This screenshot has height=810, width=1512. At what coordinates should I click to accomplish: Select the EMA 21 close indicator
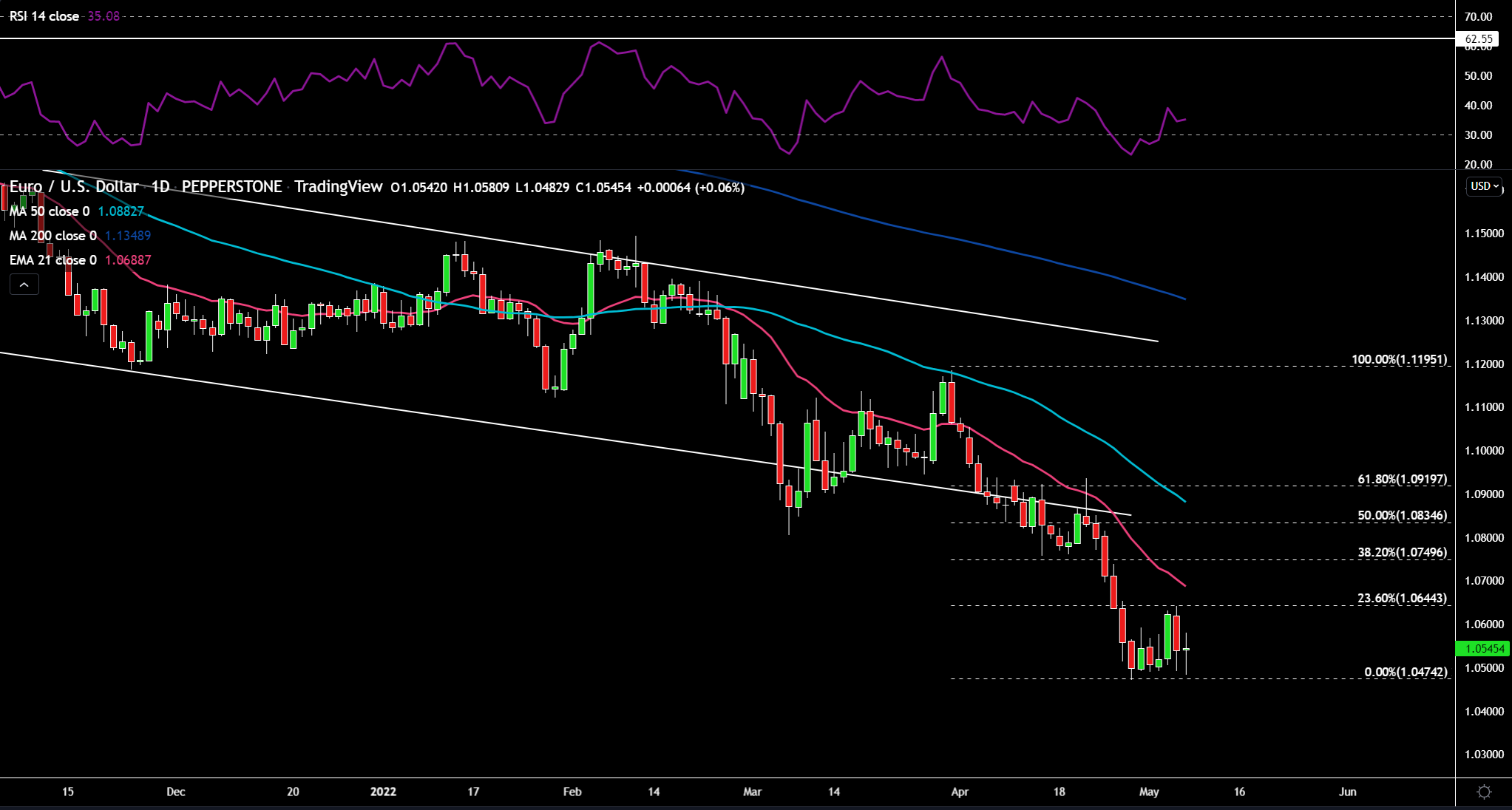(52, 260)
